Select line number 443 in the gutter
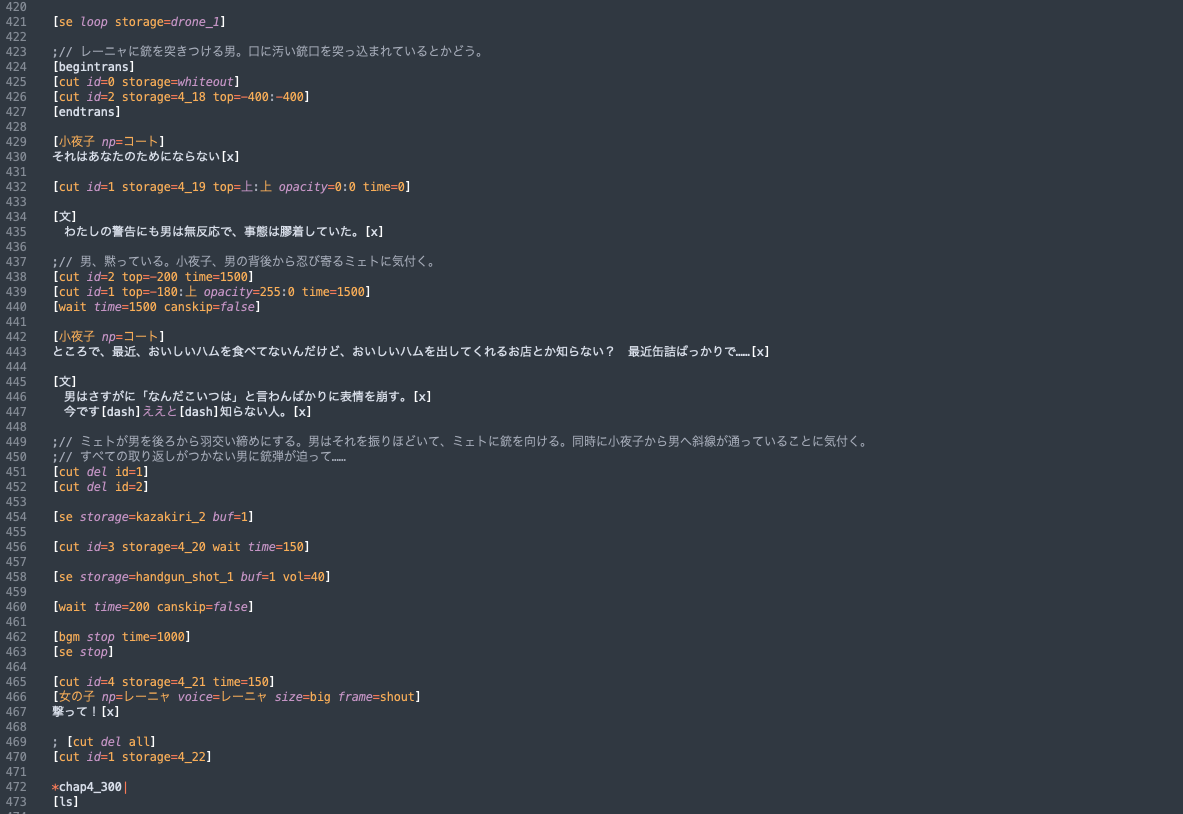1183x814 pixels. click(x=16, y=352)
